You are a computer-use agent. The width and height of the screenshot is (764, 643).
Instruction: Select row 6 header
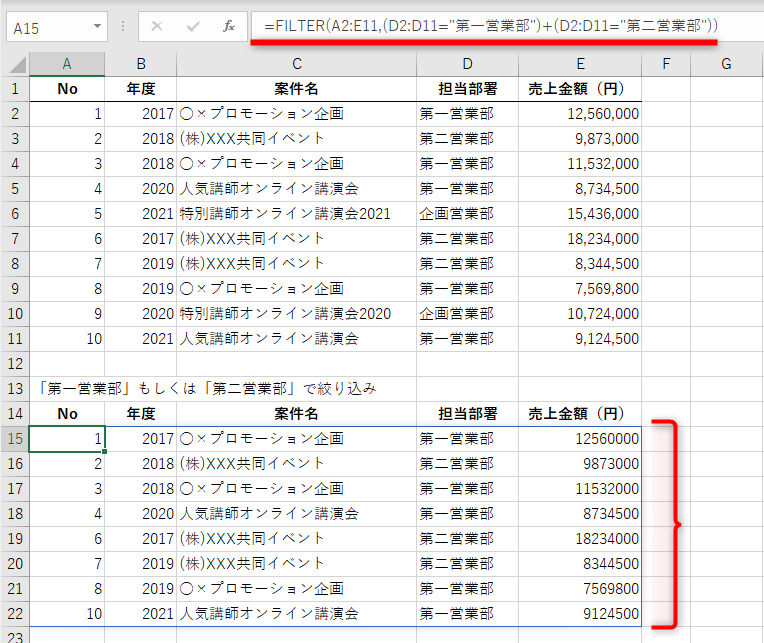coord(15,214)
